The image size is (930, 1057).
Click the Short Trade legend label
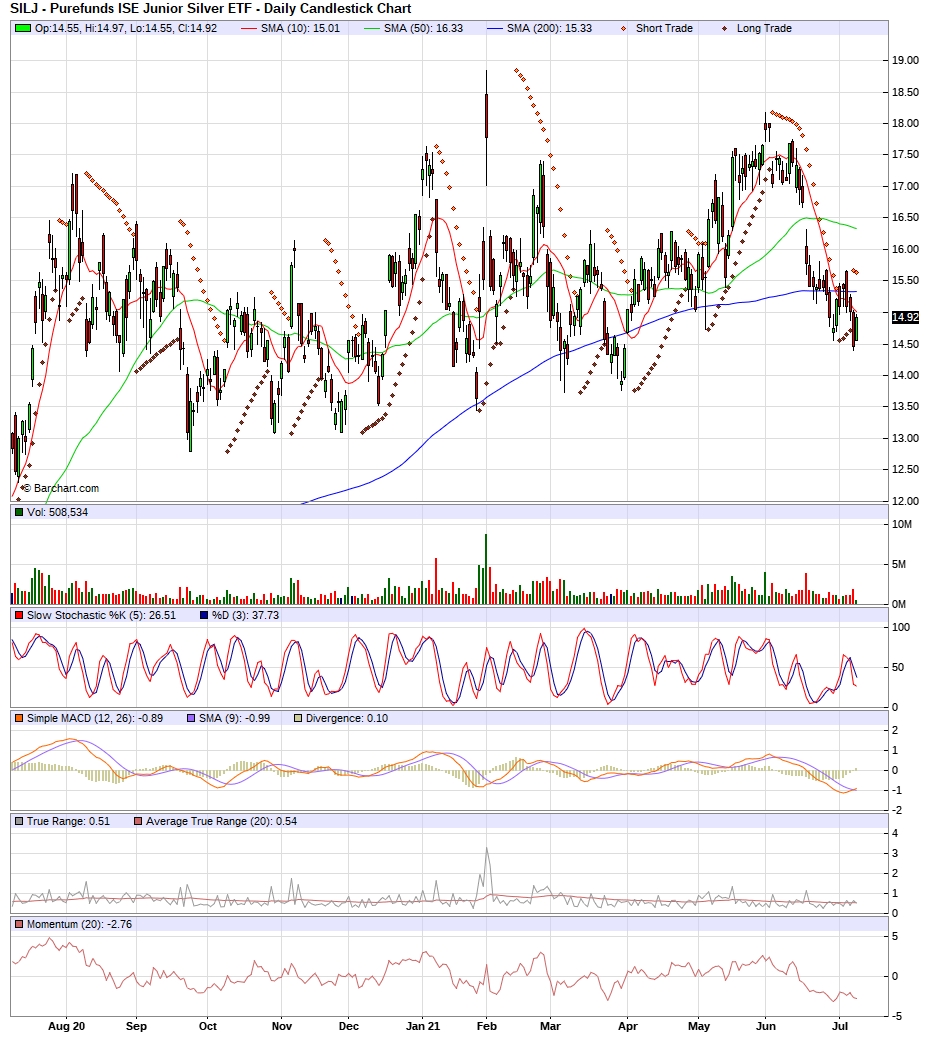[x=664, y=28]
